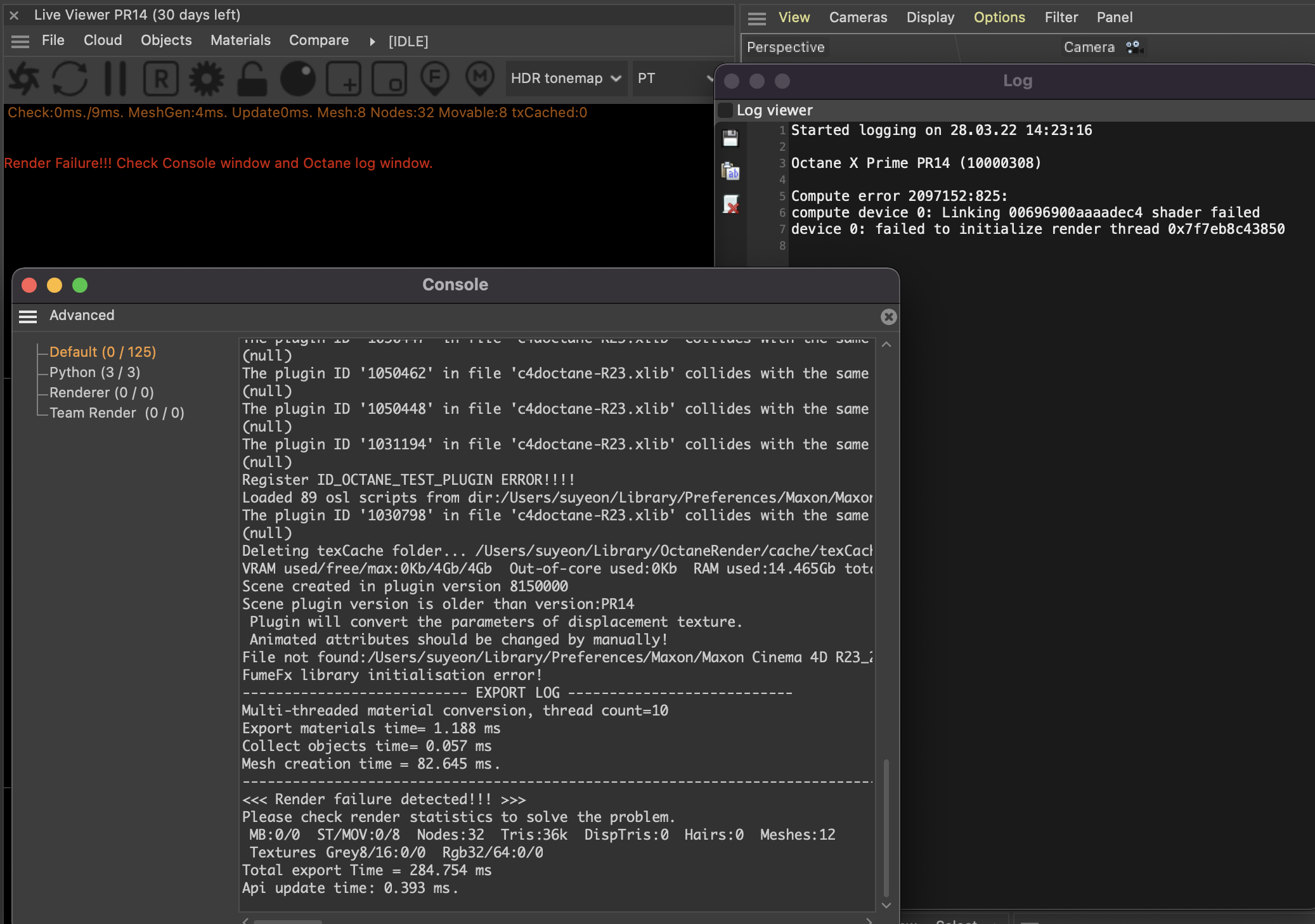Open the PT kernel dropdown
The width and height of the screenshot is (1315, 924).
pos(673,79)
